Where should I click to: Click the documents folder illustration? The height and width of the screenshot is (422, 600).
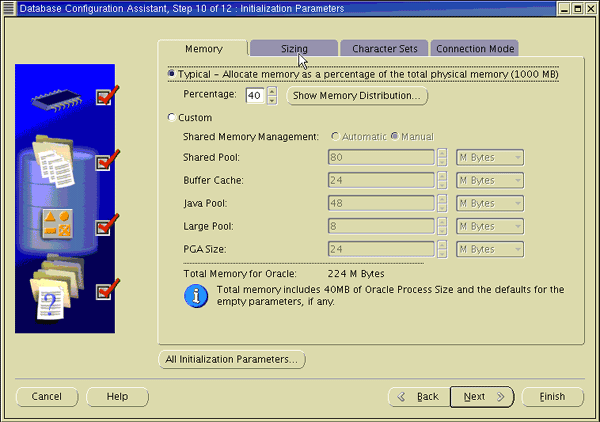click(54, 161)
